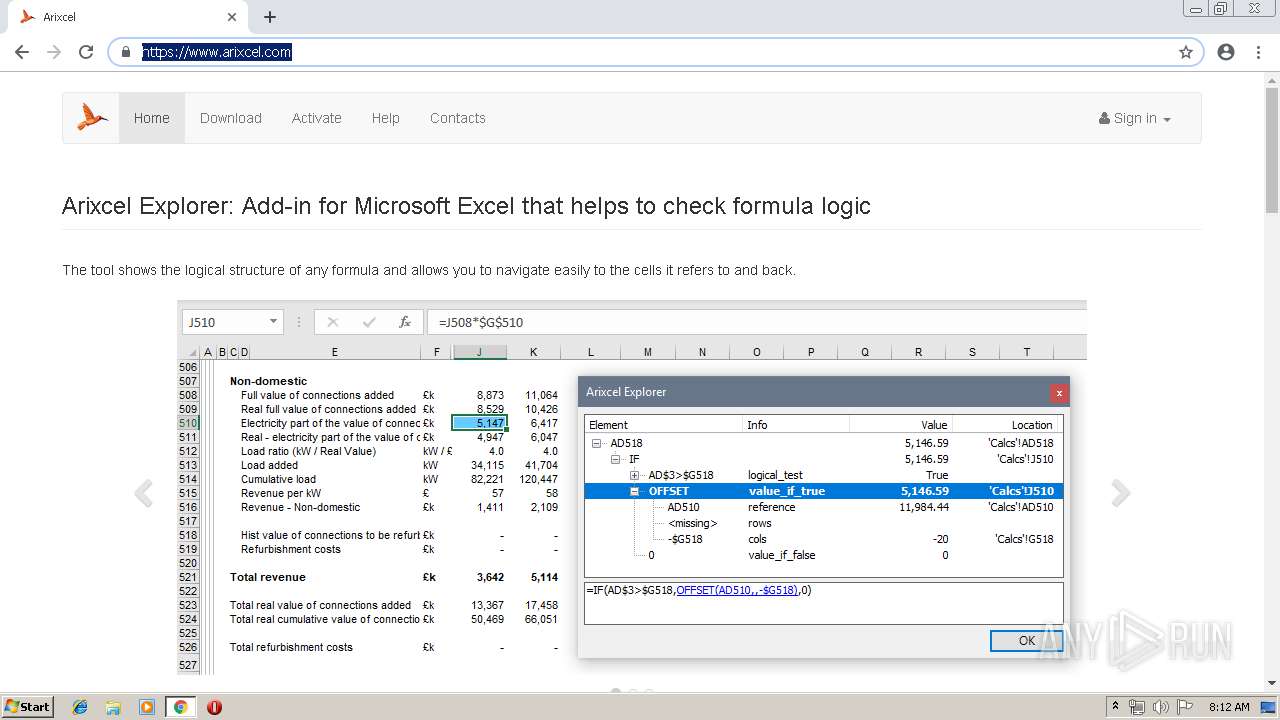Viewport: 1280px width, 720px height.
Task: Click the browser back arrow
Action: (22, 52)
